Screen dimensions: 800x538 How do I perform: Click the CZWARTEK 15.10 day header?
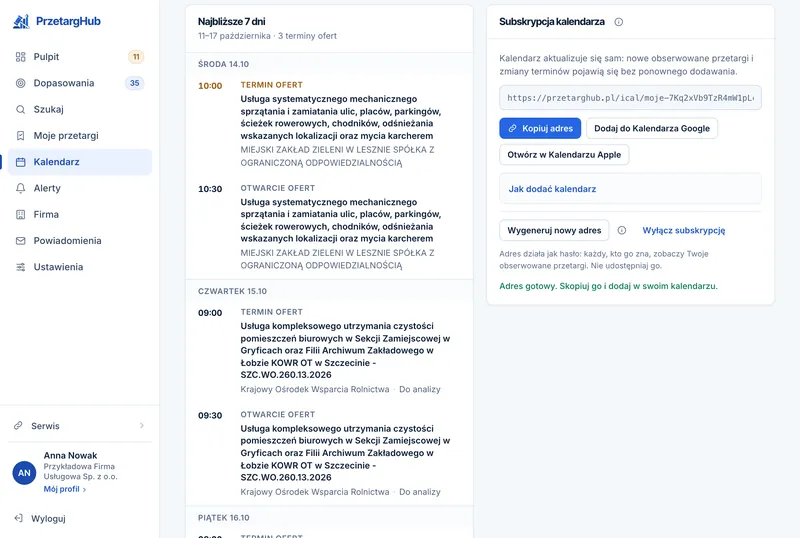coord(232,291)
